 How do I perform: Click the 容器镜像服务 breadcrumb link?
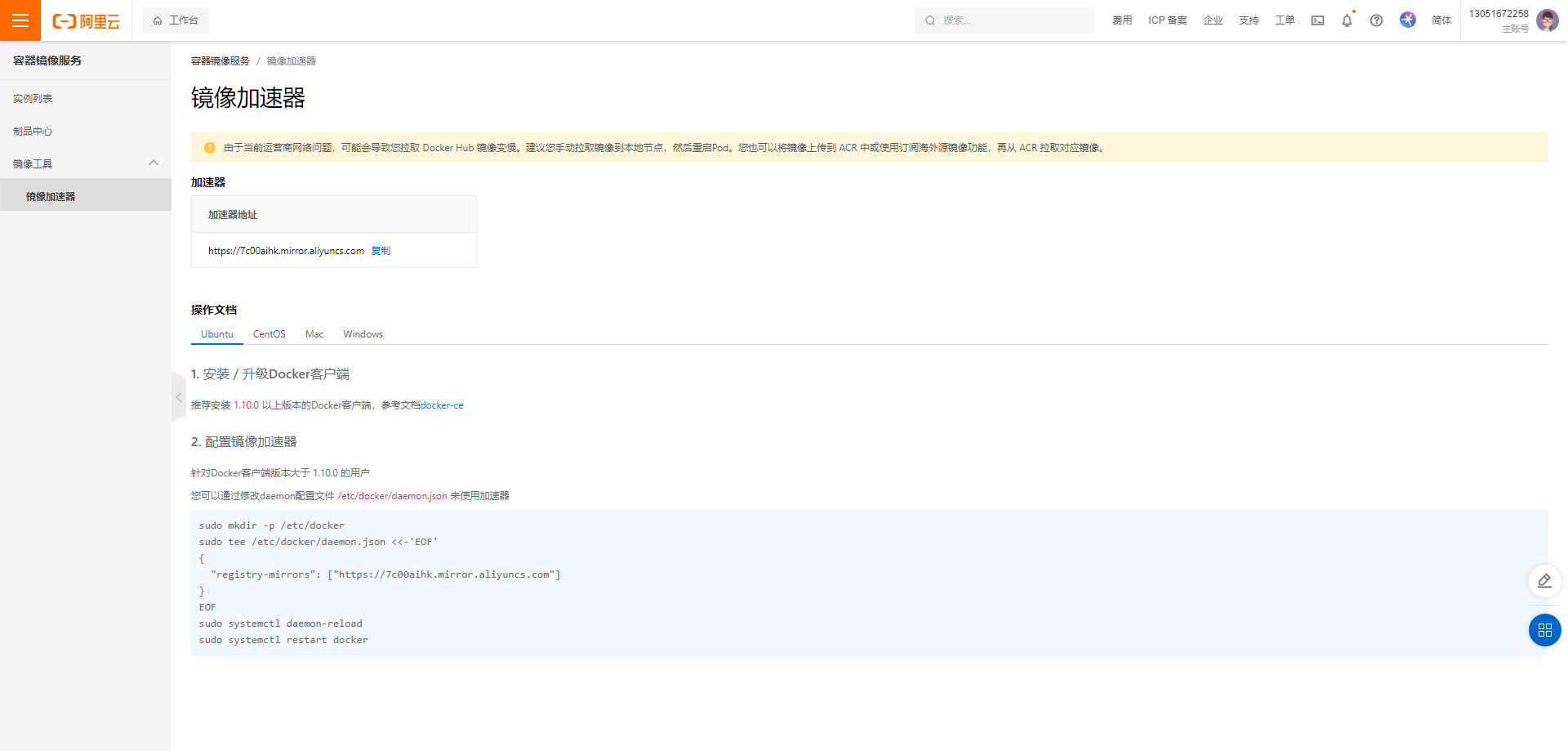(x=220, y=61)
